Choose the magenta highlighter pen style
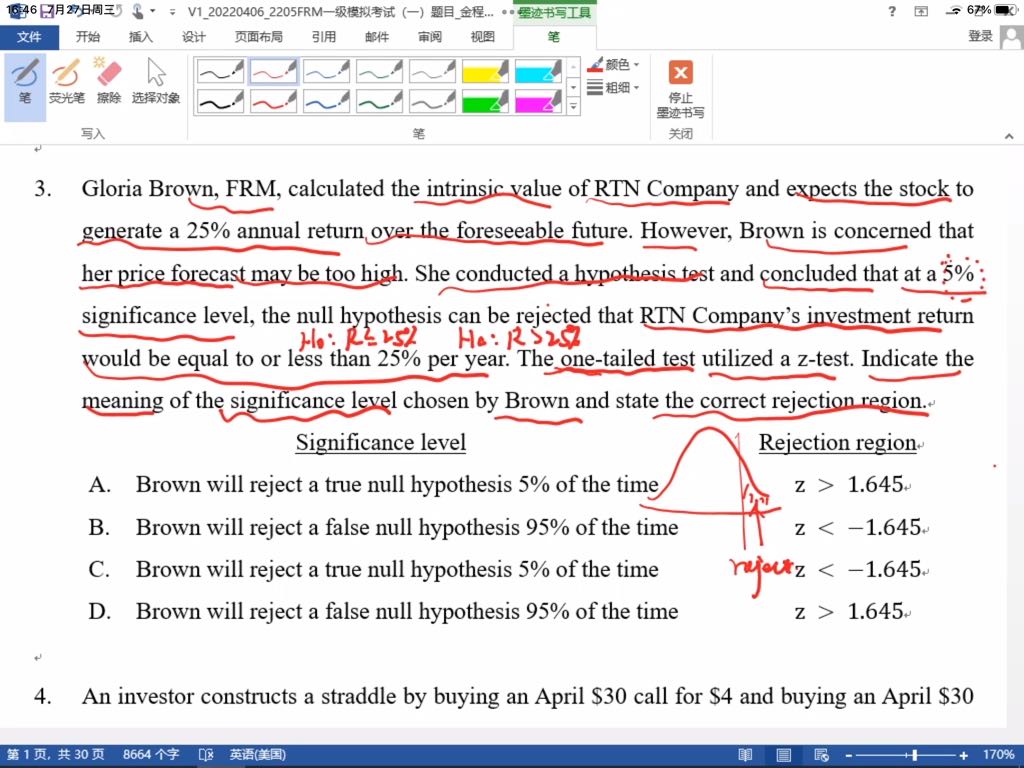The image size is (1024, 768). click(x=538, y=101)
